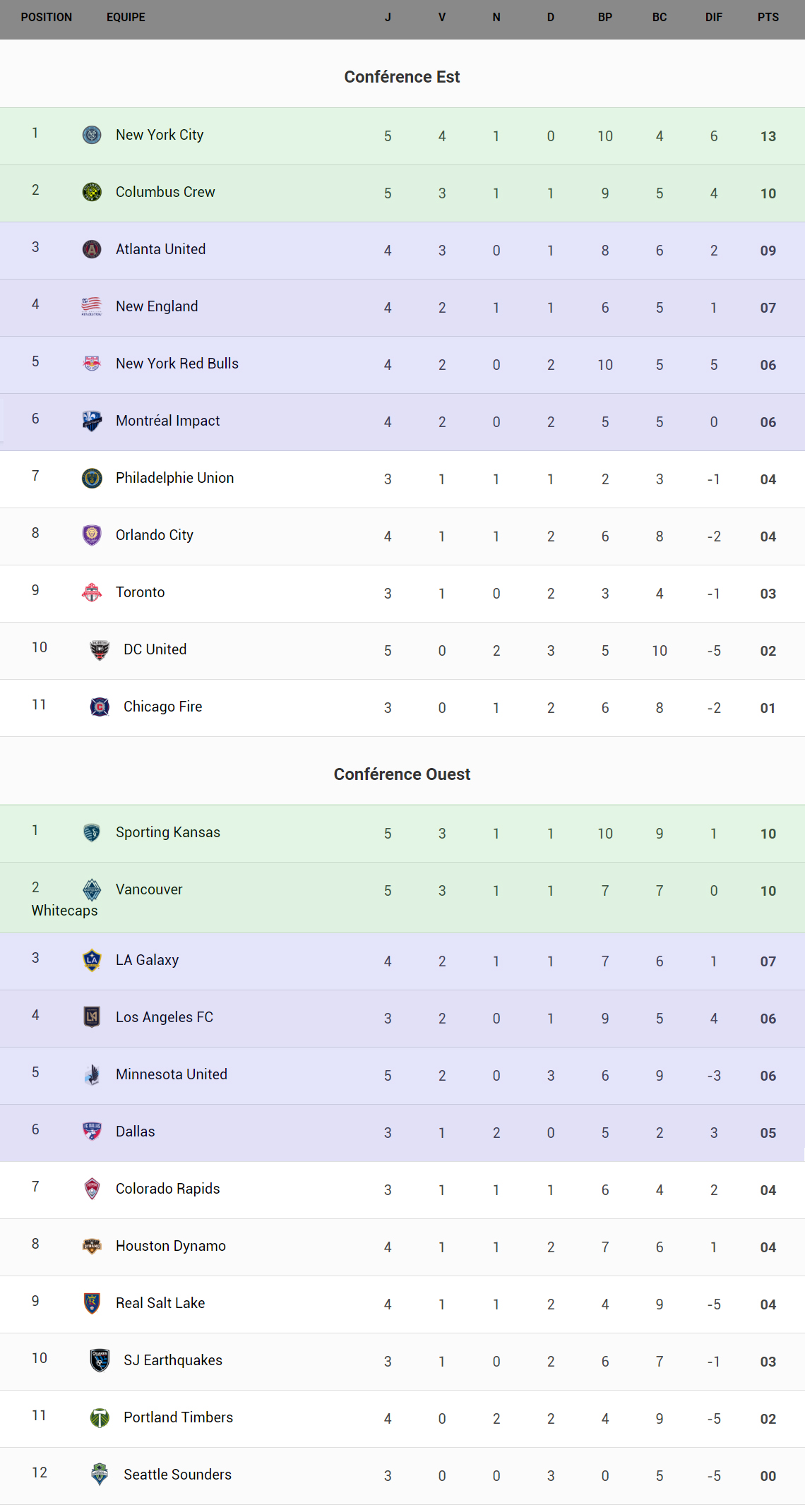Click the Seattle Sounders crest
The height and width of the screenshot is (1512, 805).
pos(100,1474)
